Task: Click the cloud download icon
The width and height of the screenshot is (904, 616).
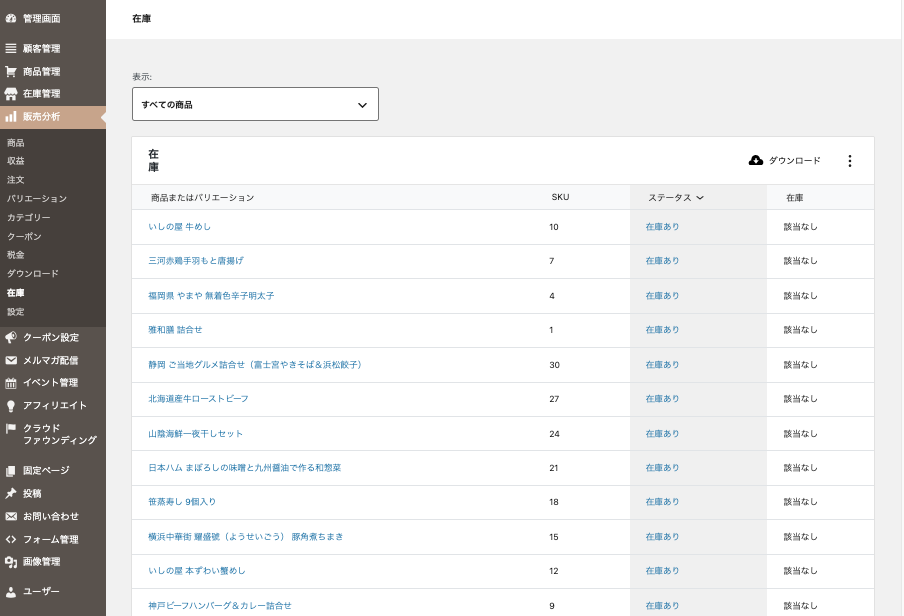Action: (x=756, y=161)
